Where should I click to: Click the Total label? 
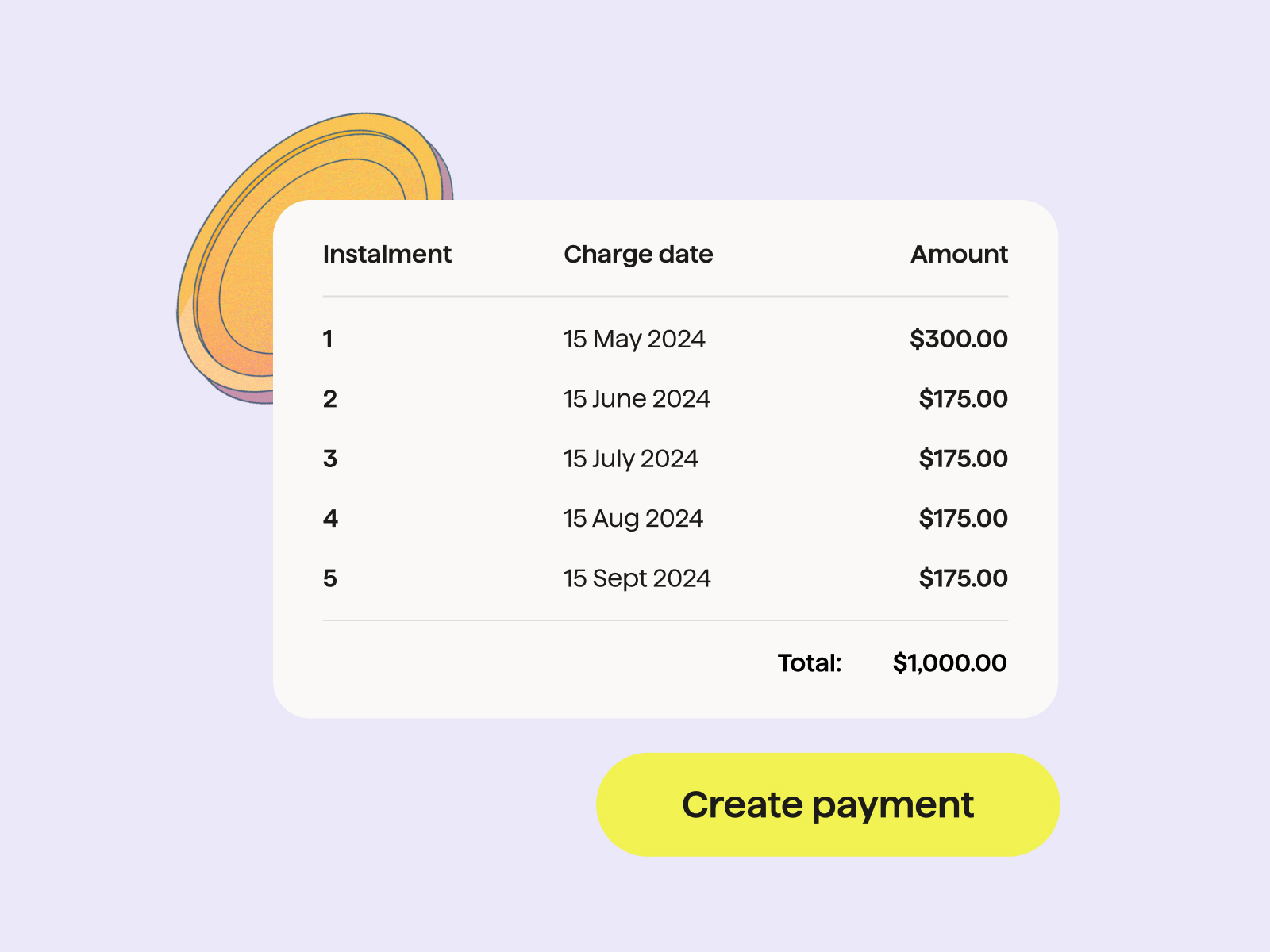point(810,662)
